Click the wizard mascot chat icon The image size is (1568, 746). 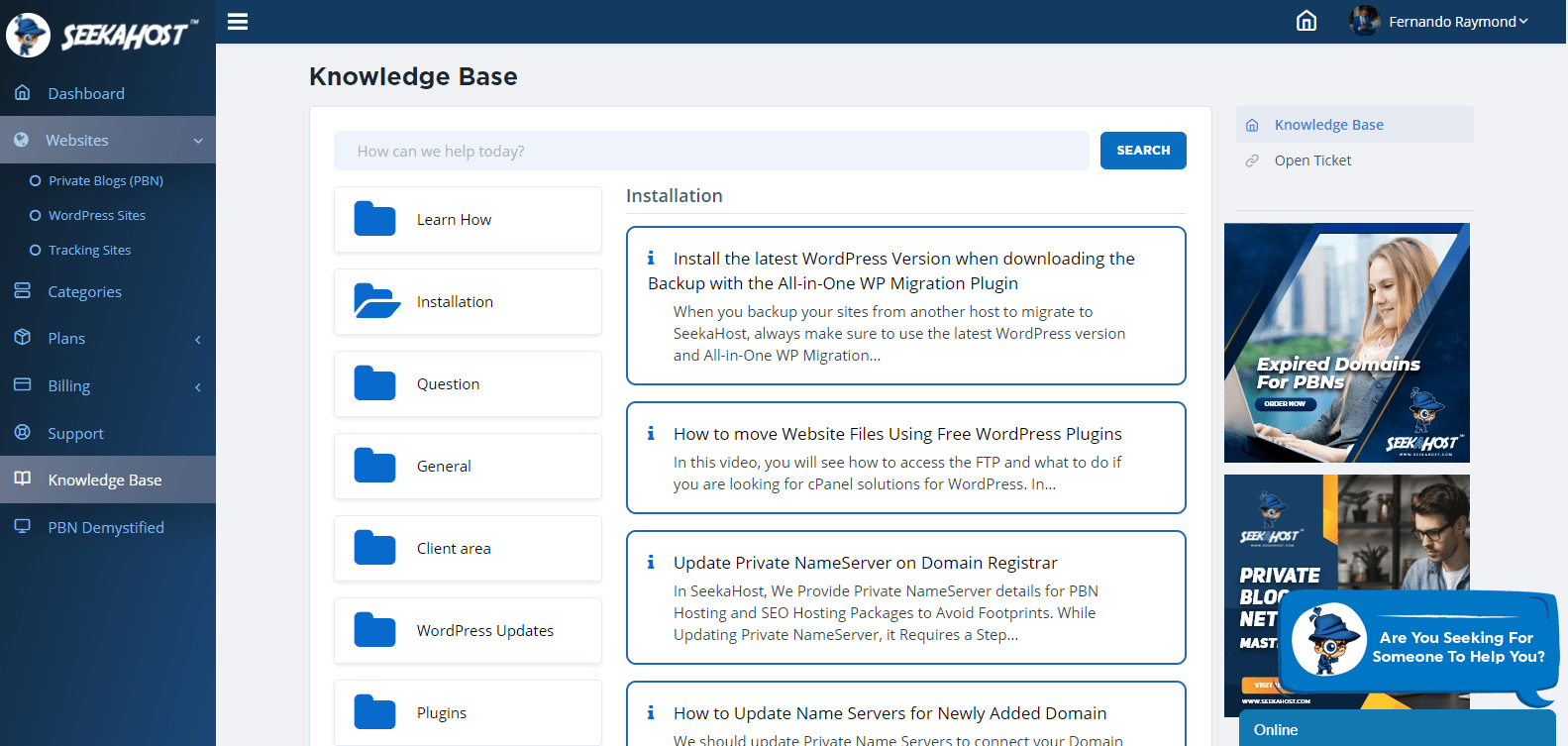[x=1328, y=639]
